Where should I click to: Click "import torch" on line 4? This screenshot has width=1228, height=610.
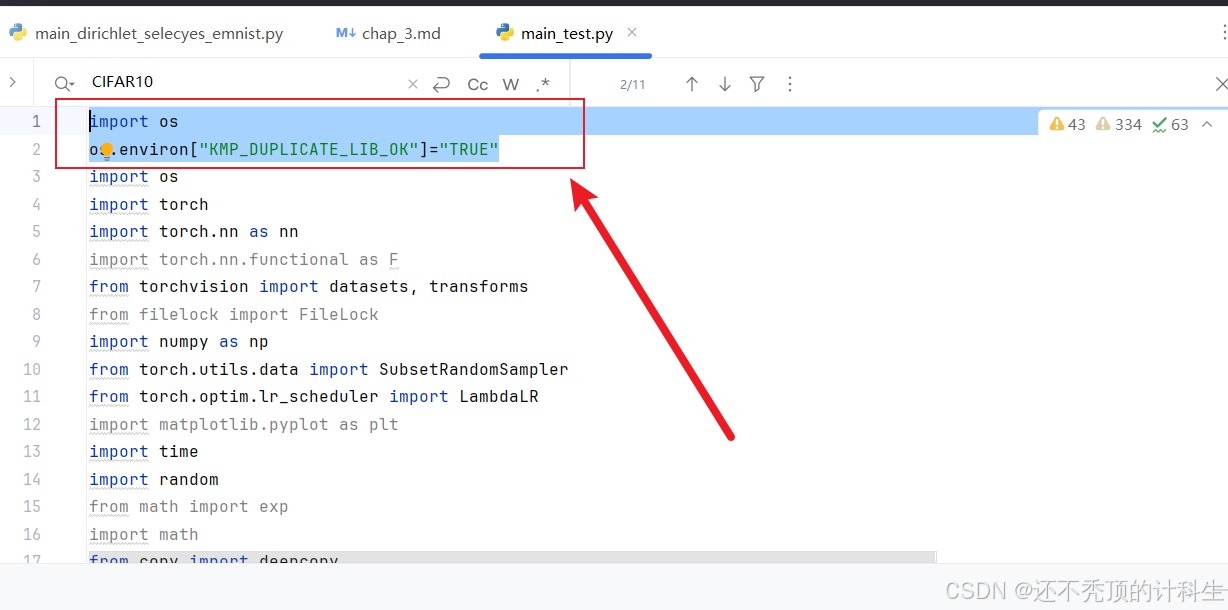click(x=149, y=204)
